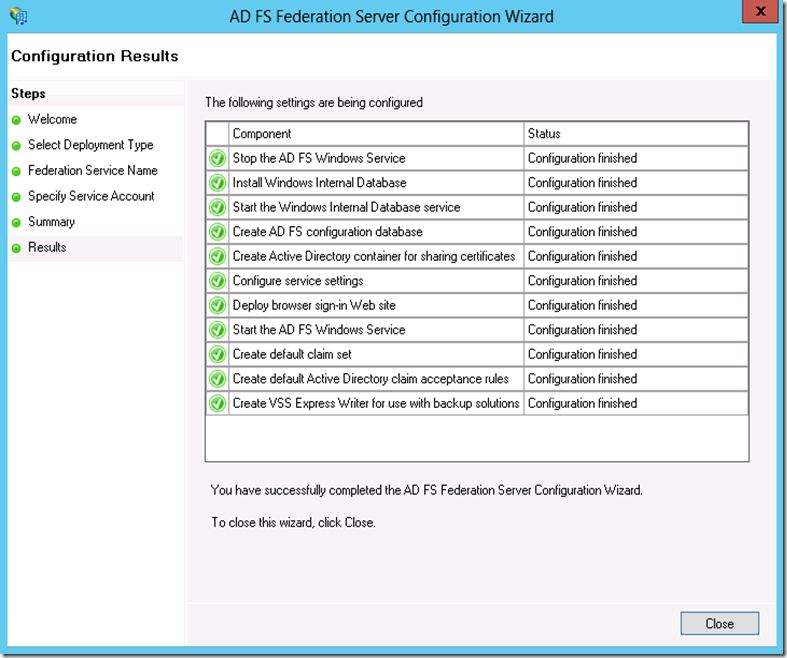The image size is (787, 658).
Task: Select 'Start the Windows Internal Database service' text
Action: (346, 207)
